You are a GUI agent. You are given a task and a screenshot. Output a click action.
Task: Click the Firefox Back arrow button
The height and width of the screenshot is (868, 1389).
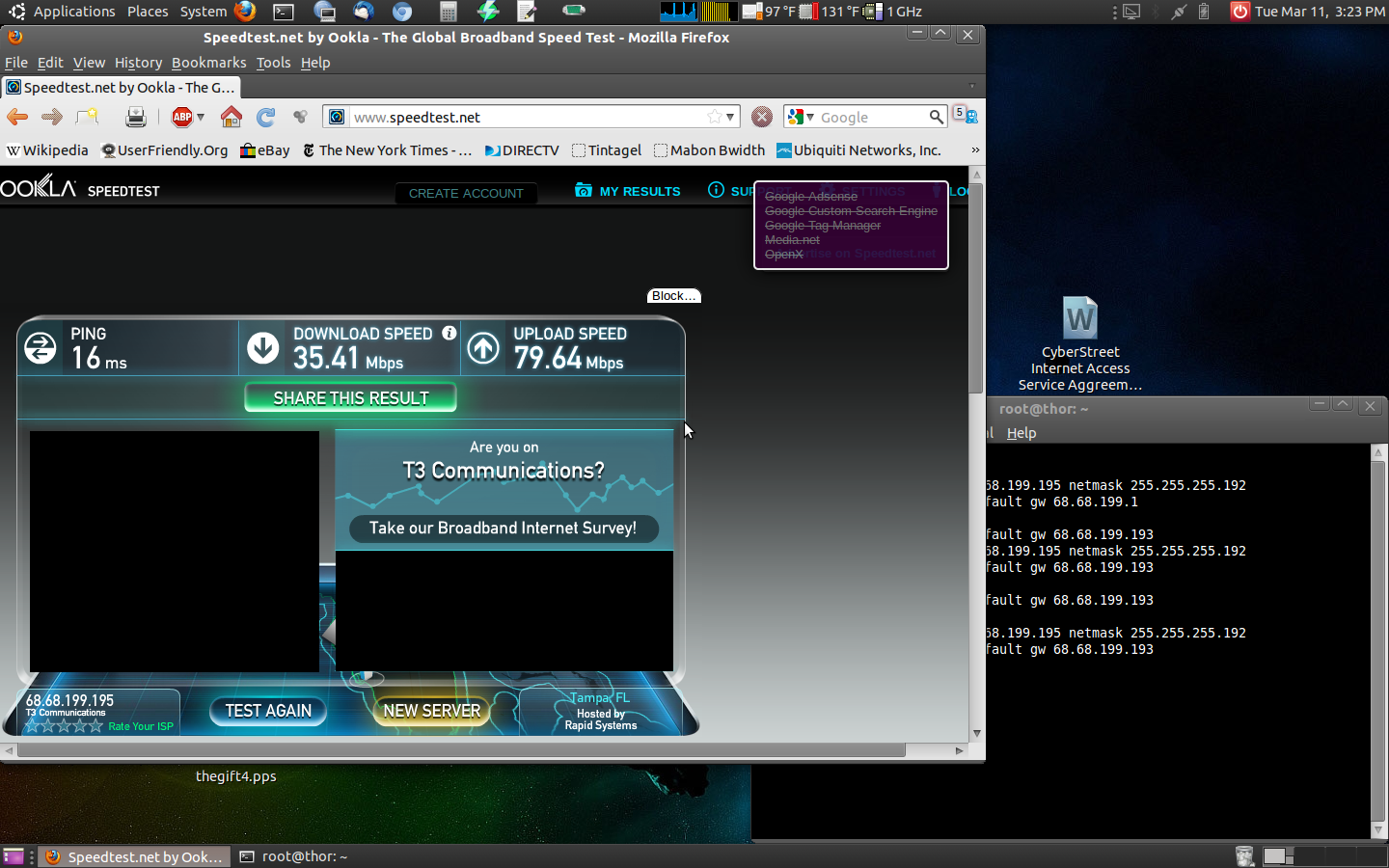click(x=17, y=117)
